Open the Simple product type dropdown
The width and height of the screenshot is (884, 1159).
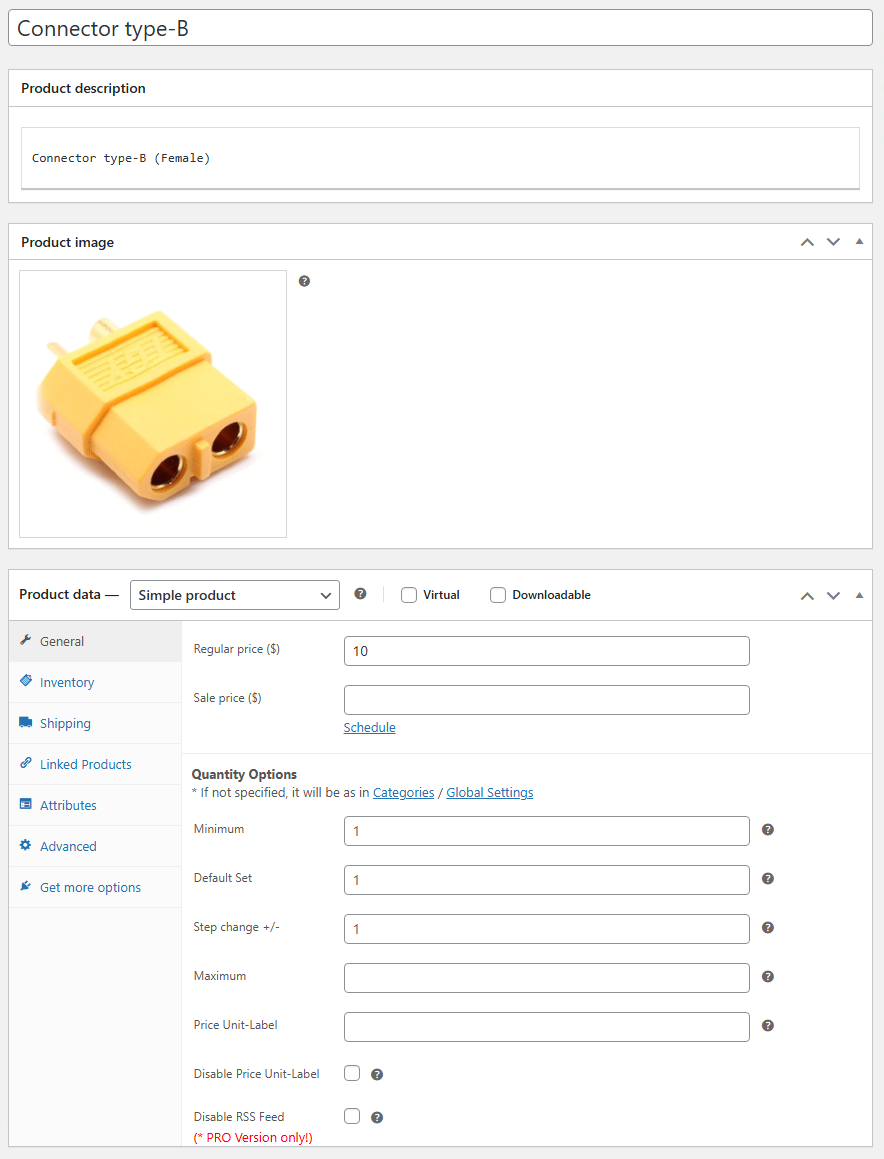(x=235, y=595)
